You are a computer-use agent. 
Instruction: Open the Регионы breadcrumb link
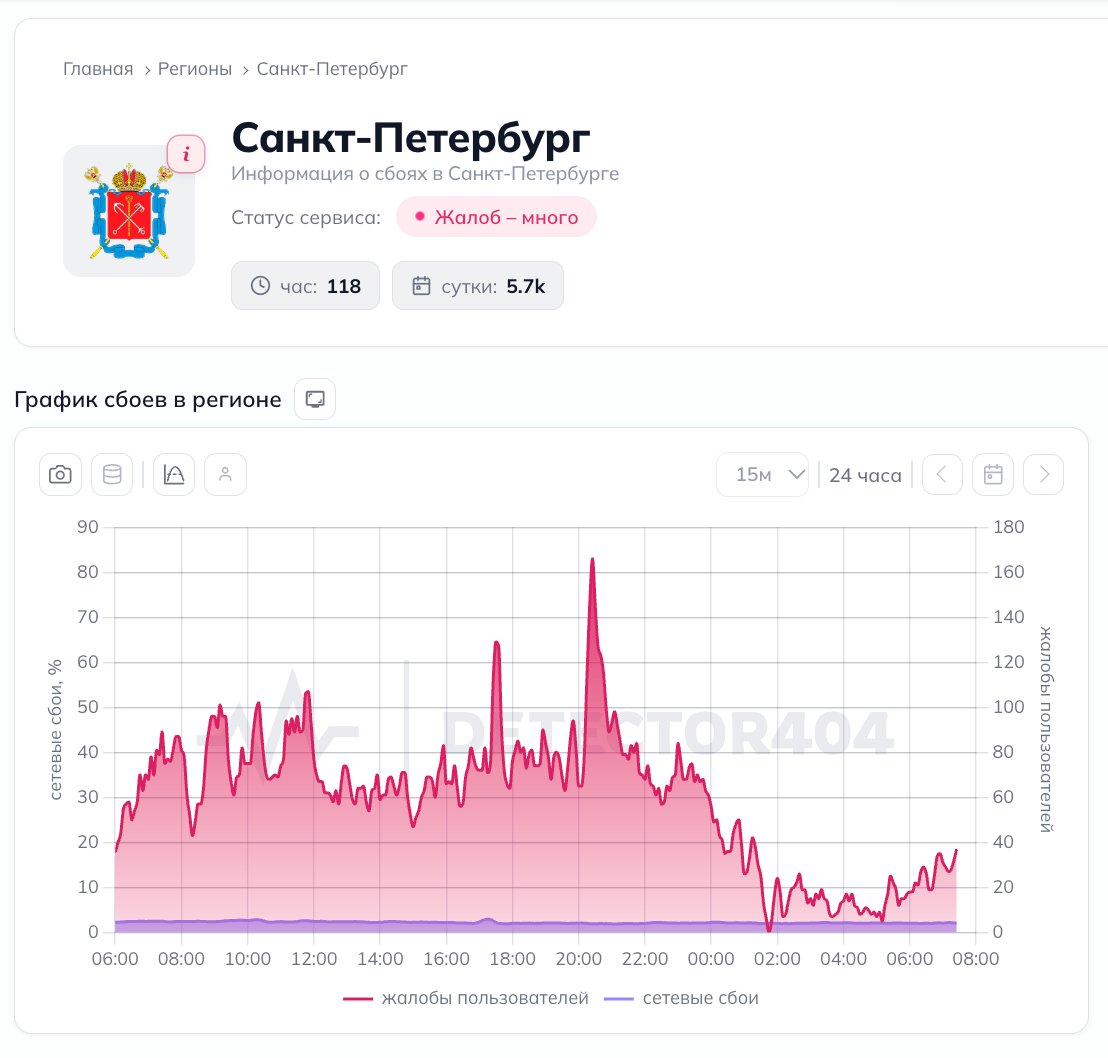tap(195, 69)
